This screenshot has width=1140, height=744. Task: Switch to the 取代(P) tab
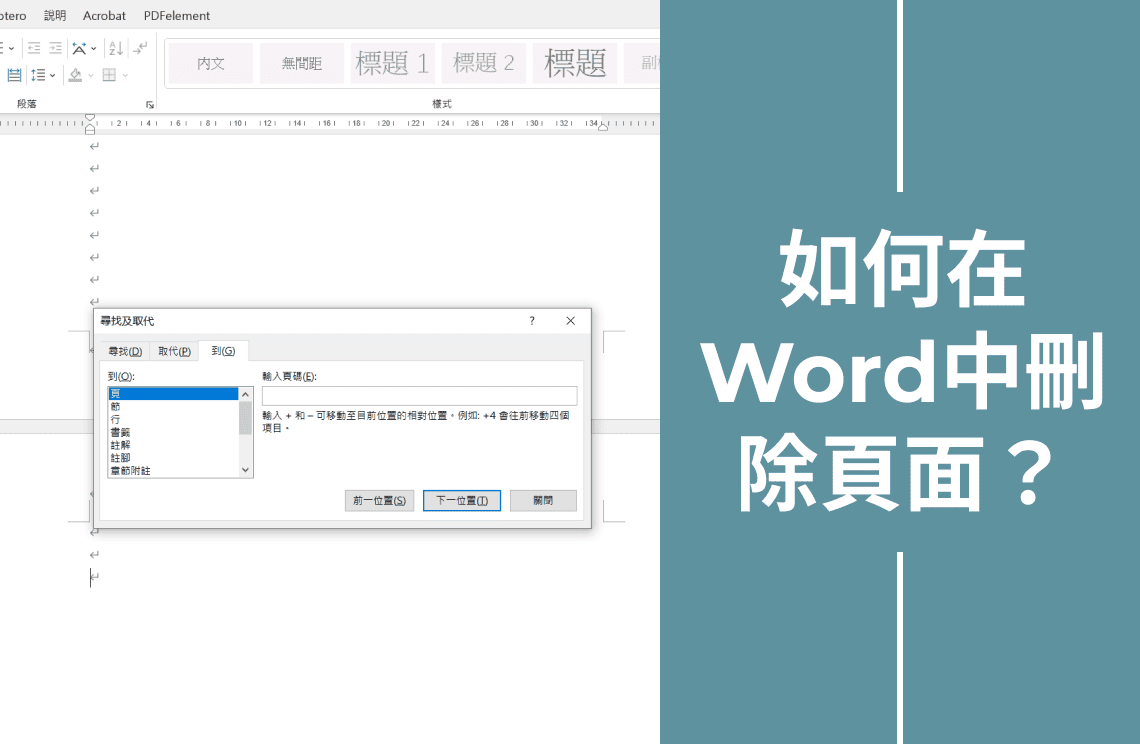click(x=174, y=351)
